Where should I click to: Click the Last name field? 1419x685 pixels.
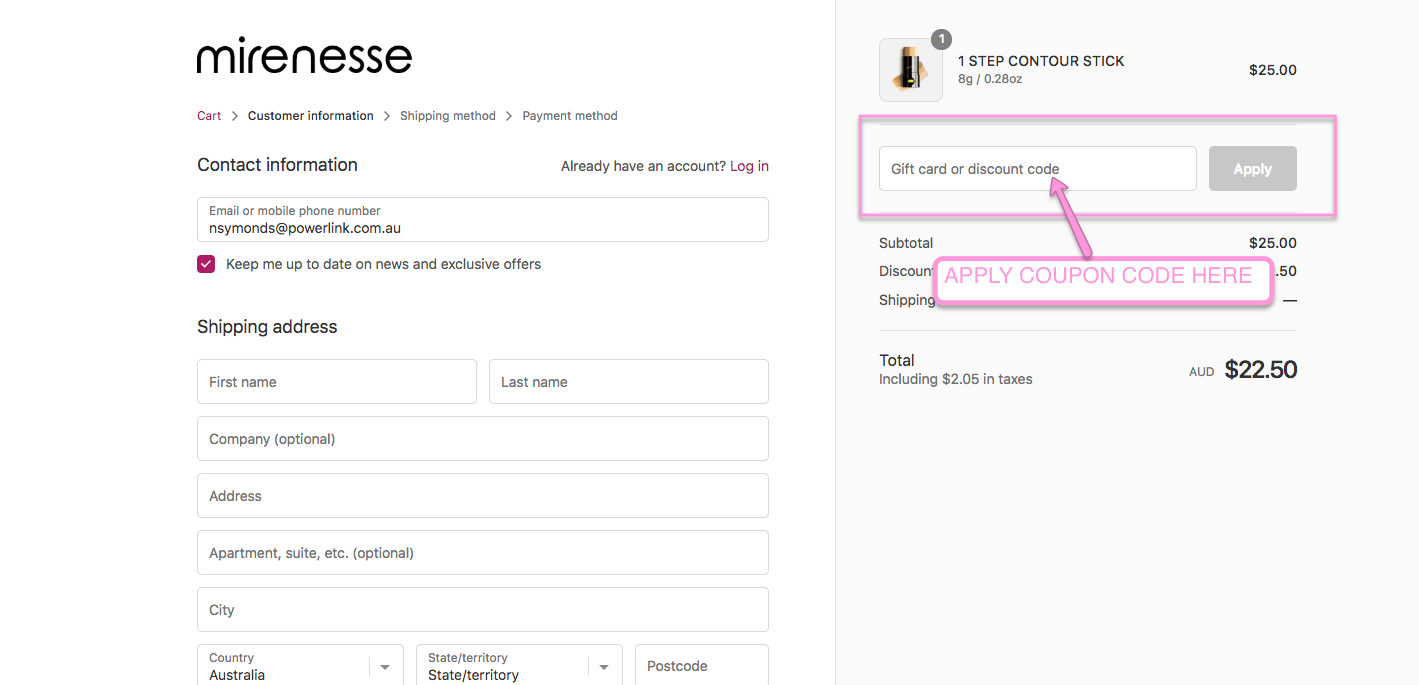click(629, 382)
